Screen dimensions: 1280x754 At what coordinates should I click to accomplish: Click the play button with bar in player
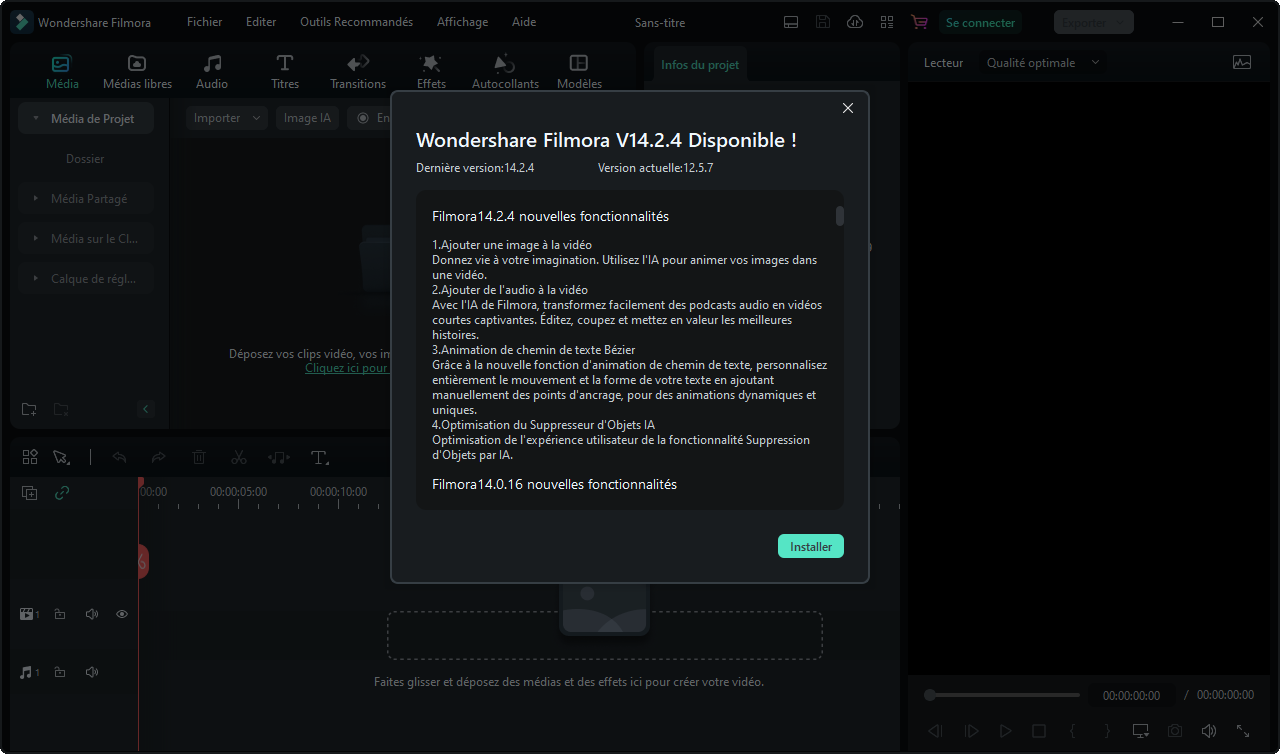(x=971, y=731)
